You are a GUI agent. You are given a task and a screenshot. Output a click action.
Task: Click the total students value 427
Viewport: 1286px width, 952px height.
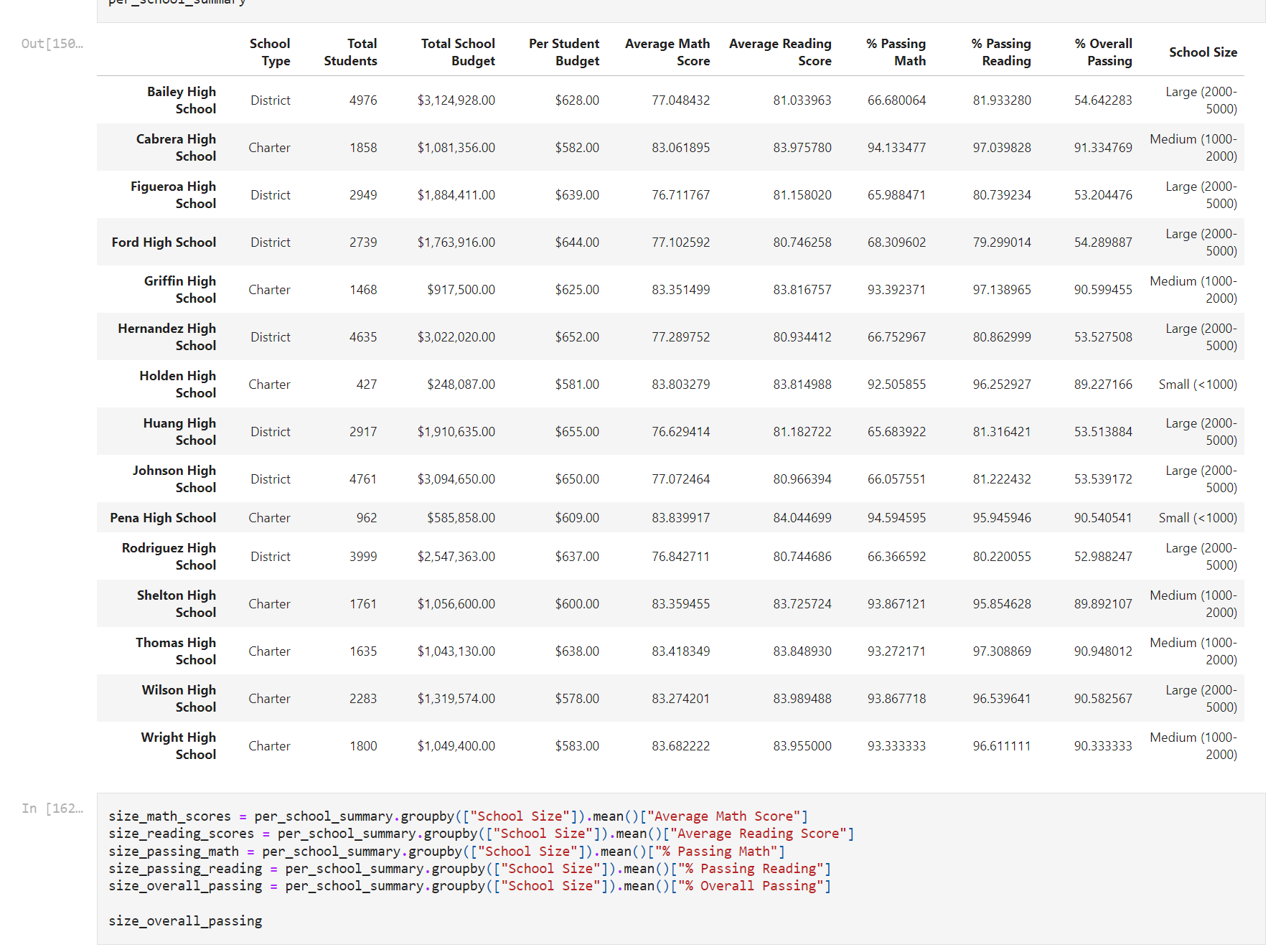tap(367, 385)
